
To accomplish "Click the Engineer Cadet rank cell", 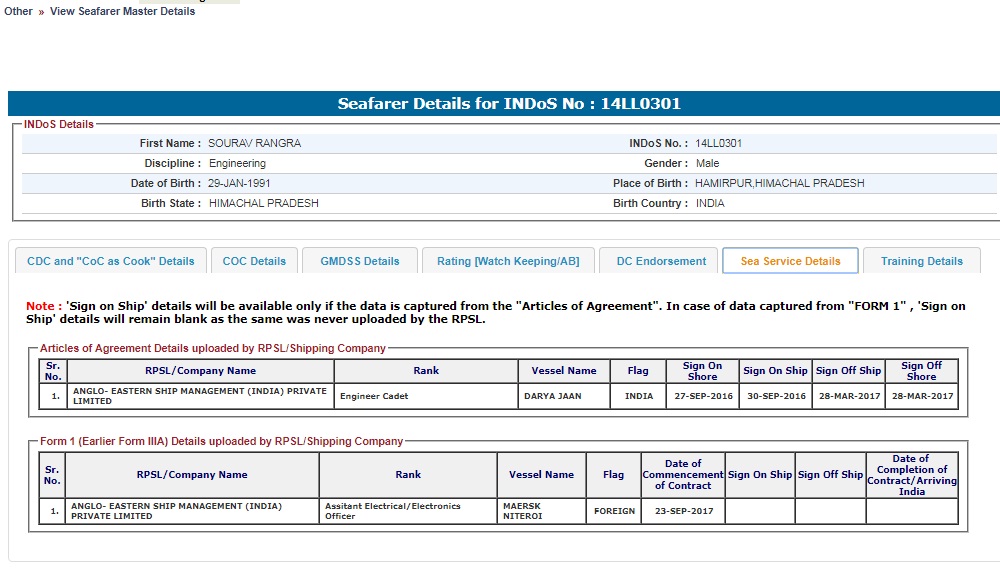I will 374,396.
